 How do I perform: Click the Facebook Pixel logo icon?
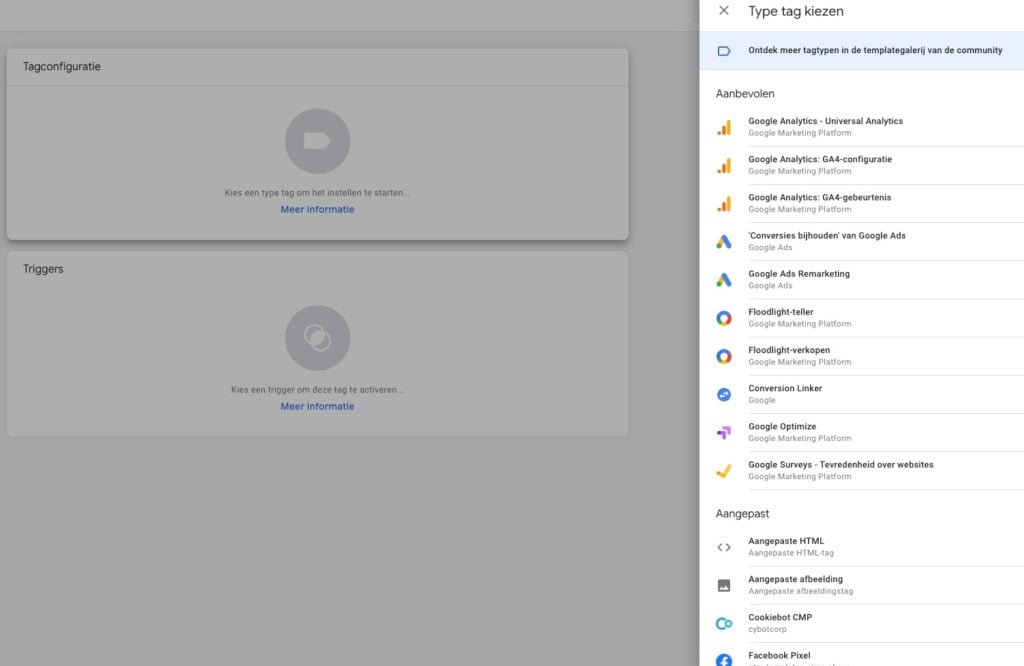724,660
